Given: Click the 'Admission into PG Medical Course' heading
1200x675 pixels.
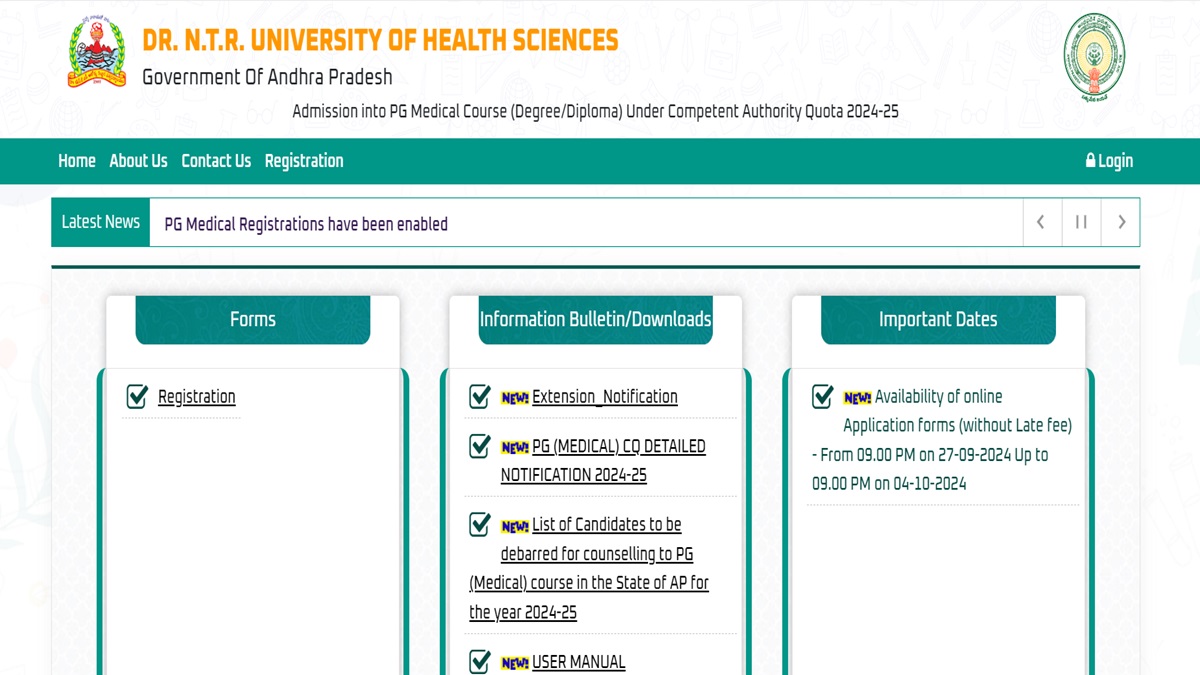Looking at the screenshot, I should click(595, 111).
